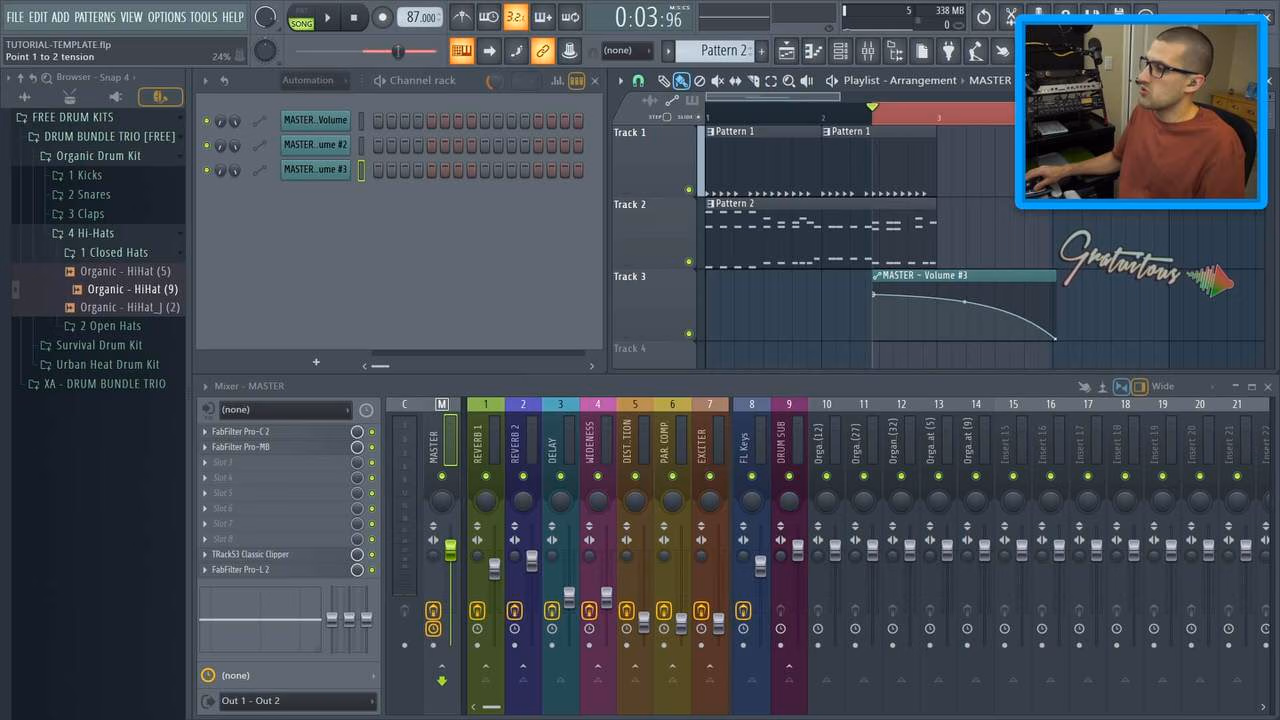Click the undo history circular arrow icon
Image resolution: width=1280 pixels, height=720 pixels.
click(x=984, y=17)
